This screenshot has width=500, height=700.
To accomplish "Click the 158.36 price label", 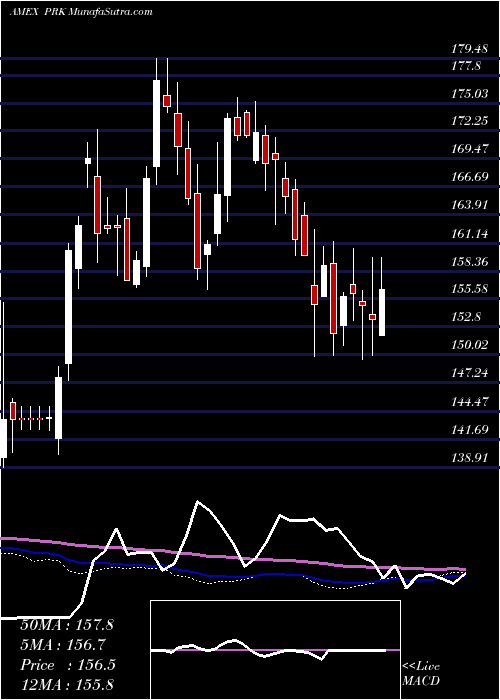I will click(468, 261).
